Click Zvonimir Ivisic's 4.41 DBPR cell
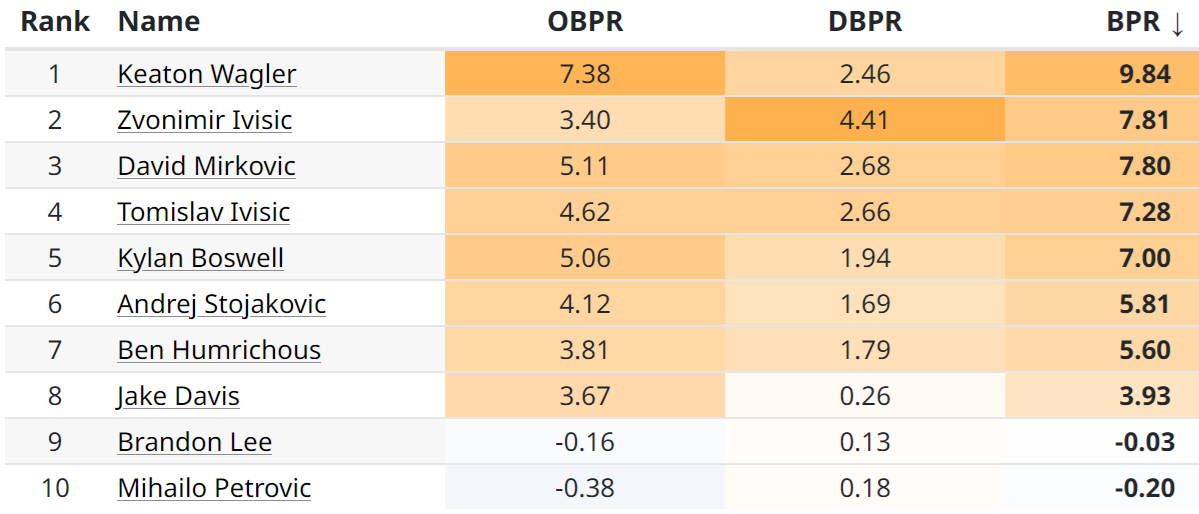Image resolution: width=1199 pixels, height=514 pixels. tap(865, 120)
